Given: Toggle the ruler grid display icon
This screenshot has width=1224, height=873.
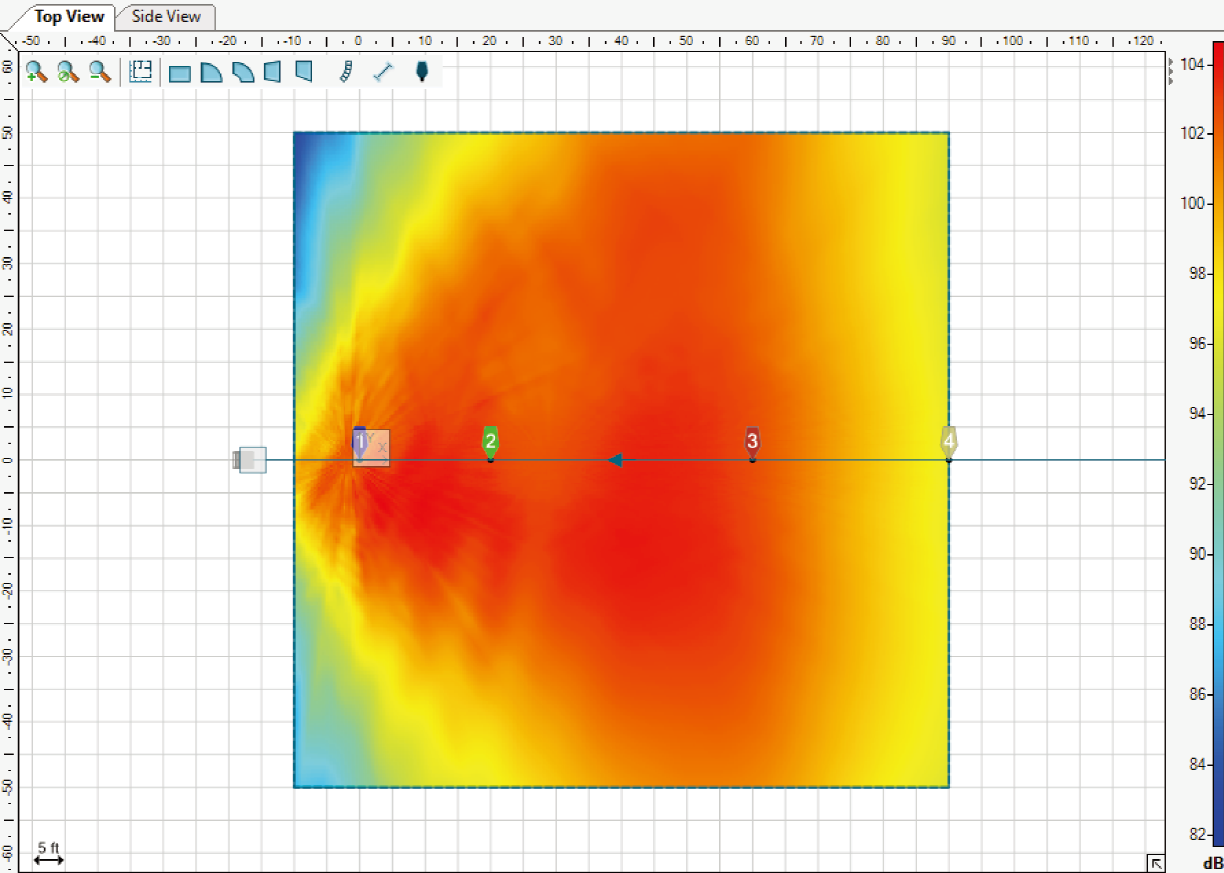Looking at the screenshot, I should (141, 72).
